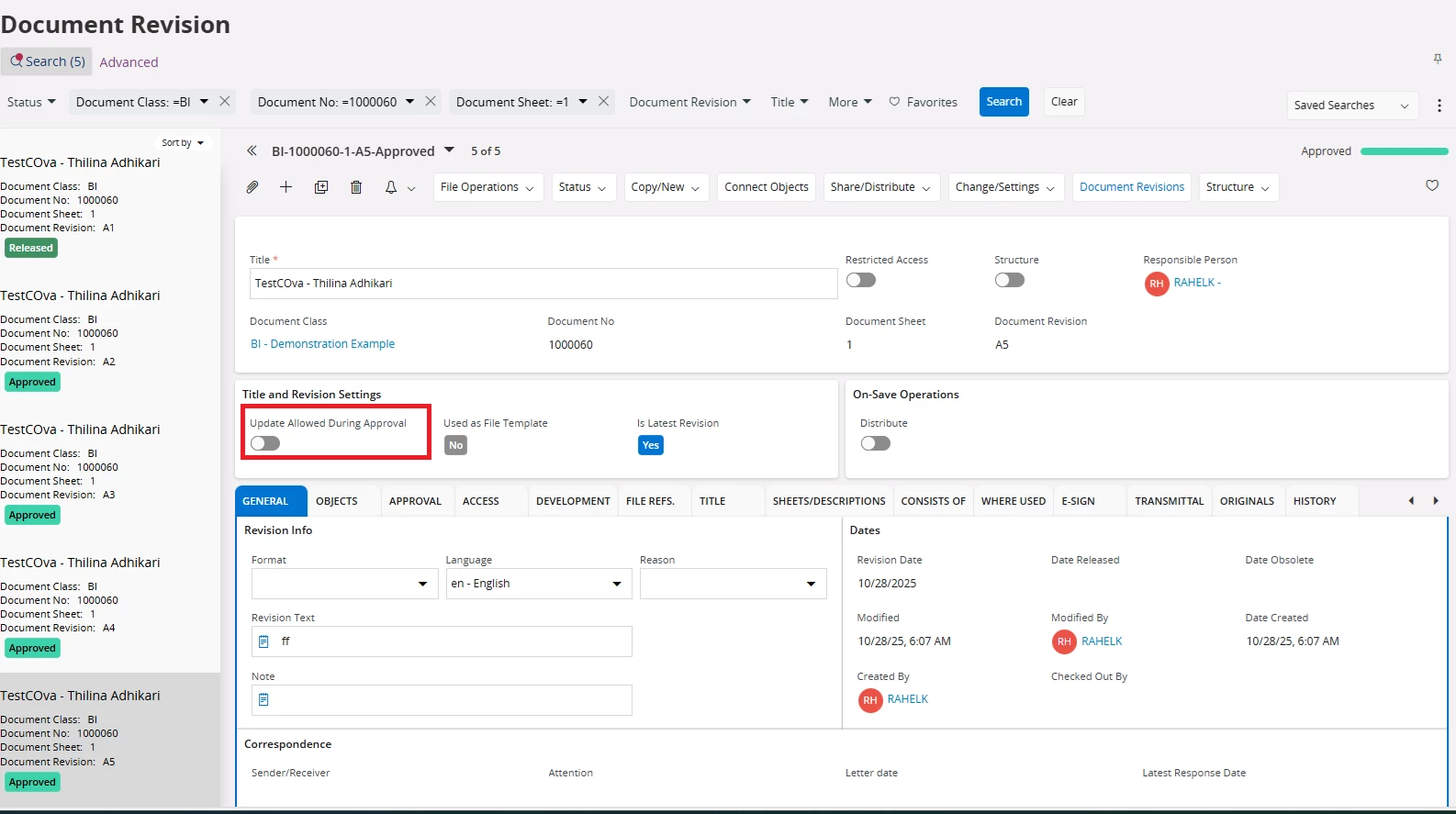1456x814 pixels.
Task: Click the Title input field
Action: point(543,284)
